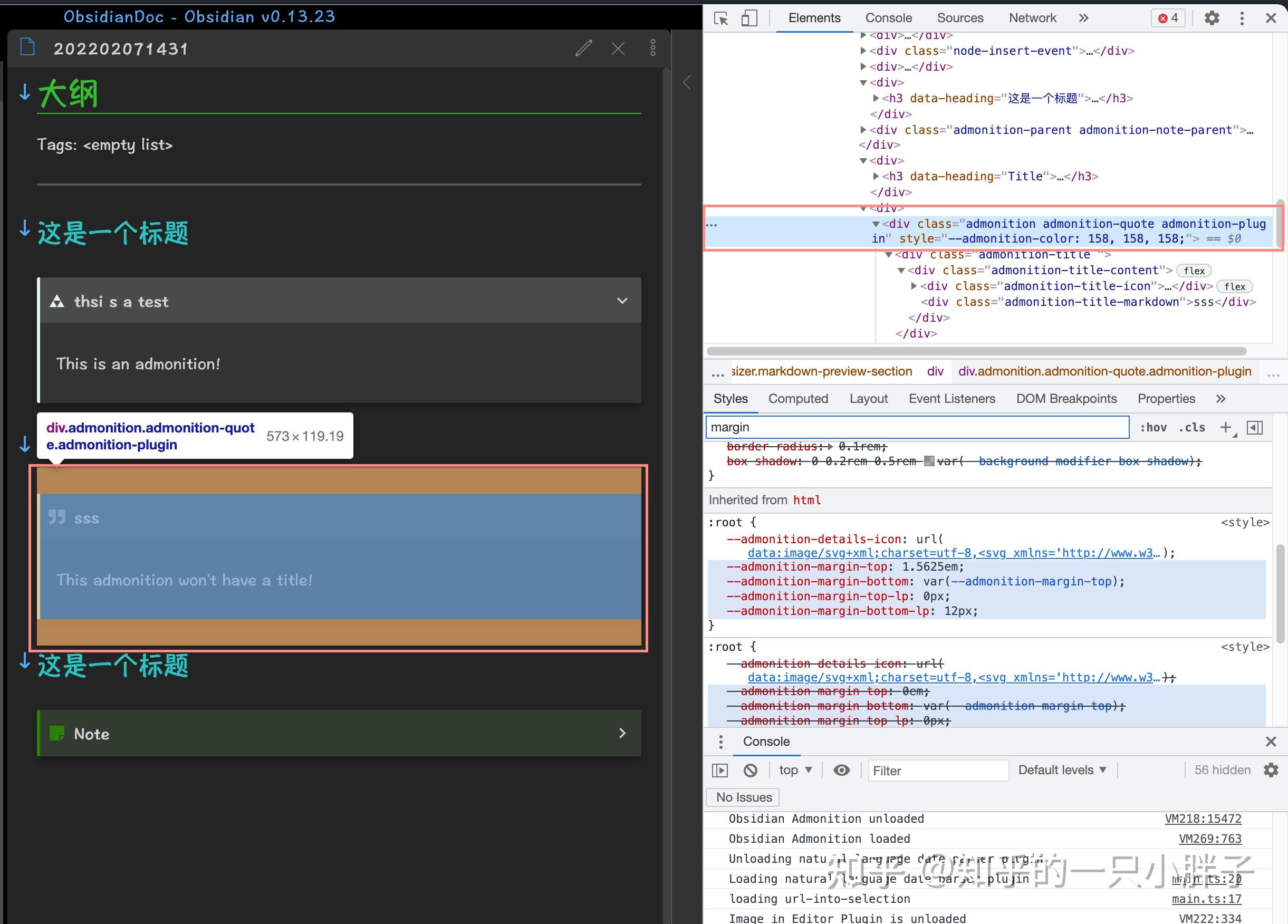Toggle the device toolbar icon
Image resolution: width=1288 pixels, height=924 pixels.
[749, 18]
